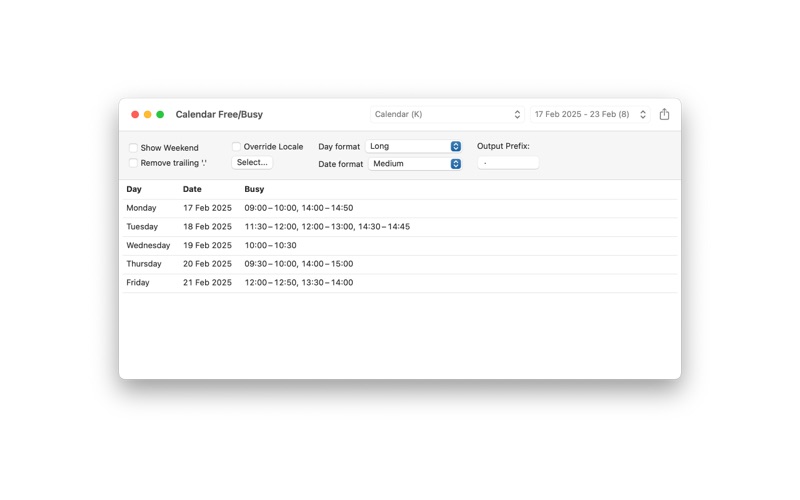The height and width of the screenshot is (500, 800).
Task: Open the Date format dropdown set to Medium
Action: [415, 164]
